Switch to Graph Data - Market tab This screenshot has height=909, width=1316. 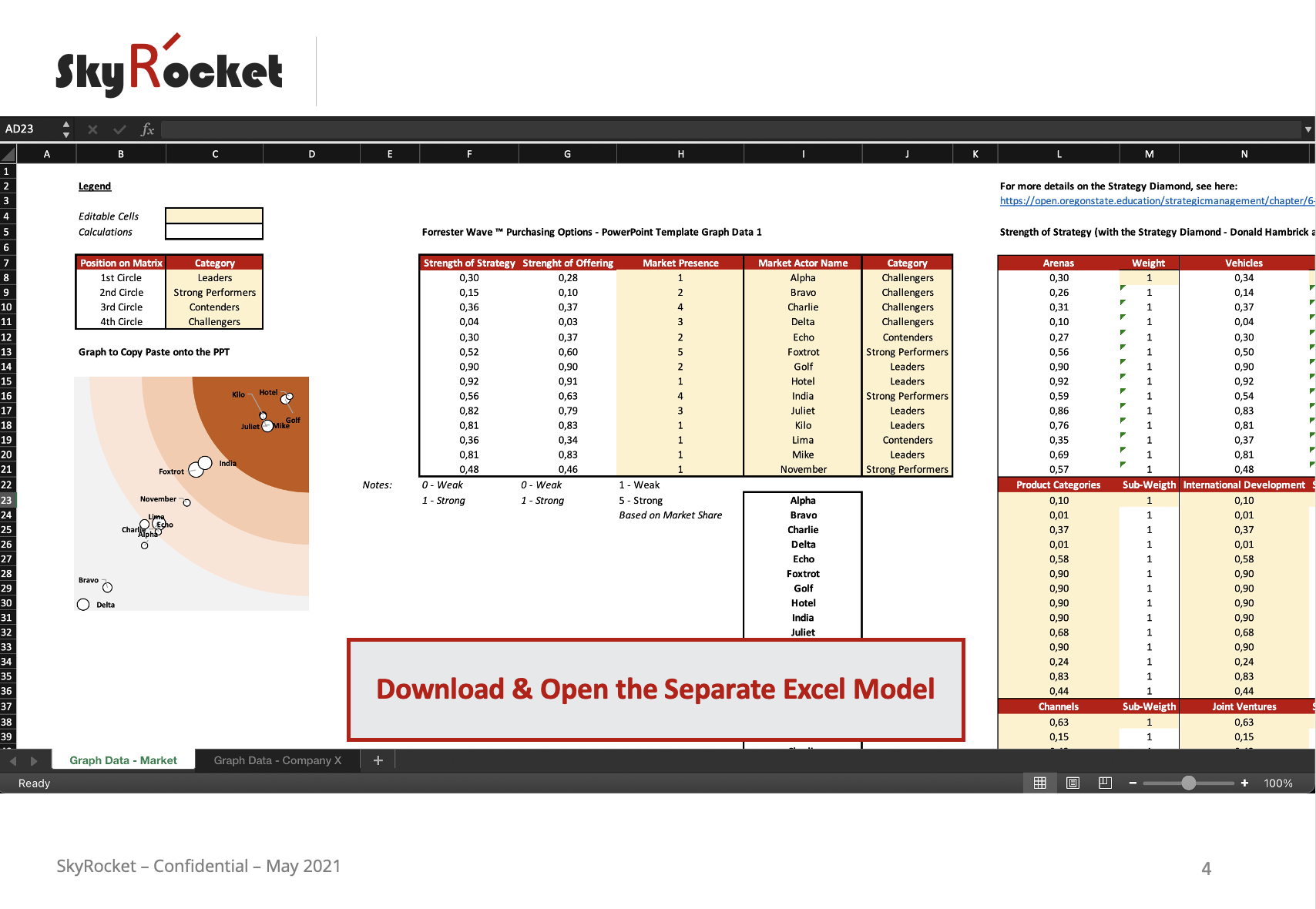pos(123,760)
